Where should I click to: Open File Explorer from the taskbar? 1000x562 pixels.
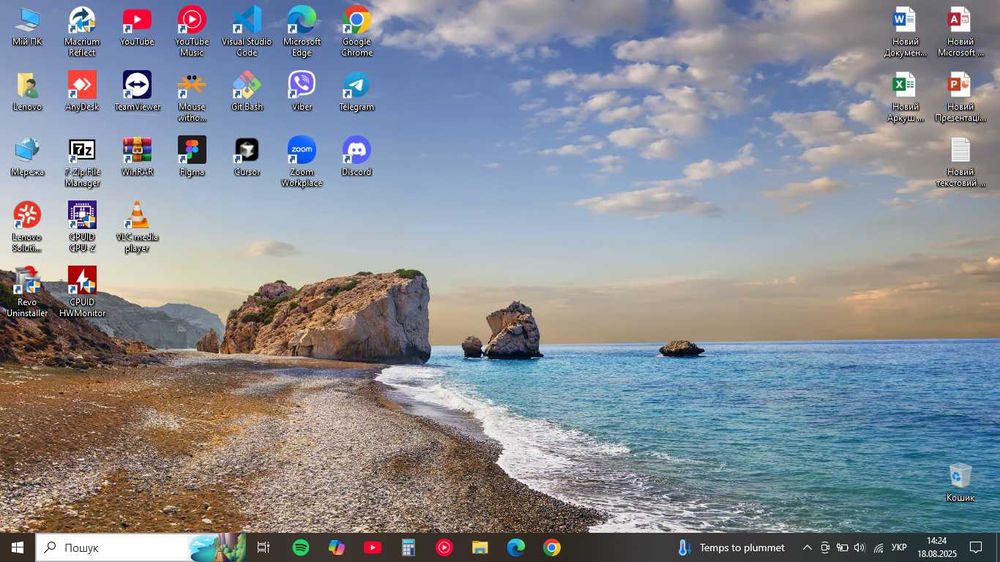coord(480,547)
